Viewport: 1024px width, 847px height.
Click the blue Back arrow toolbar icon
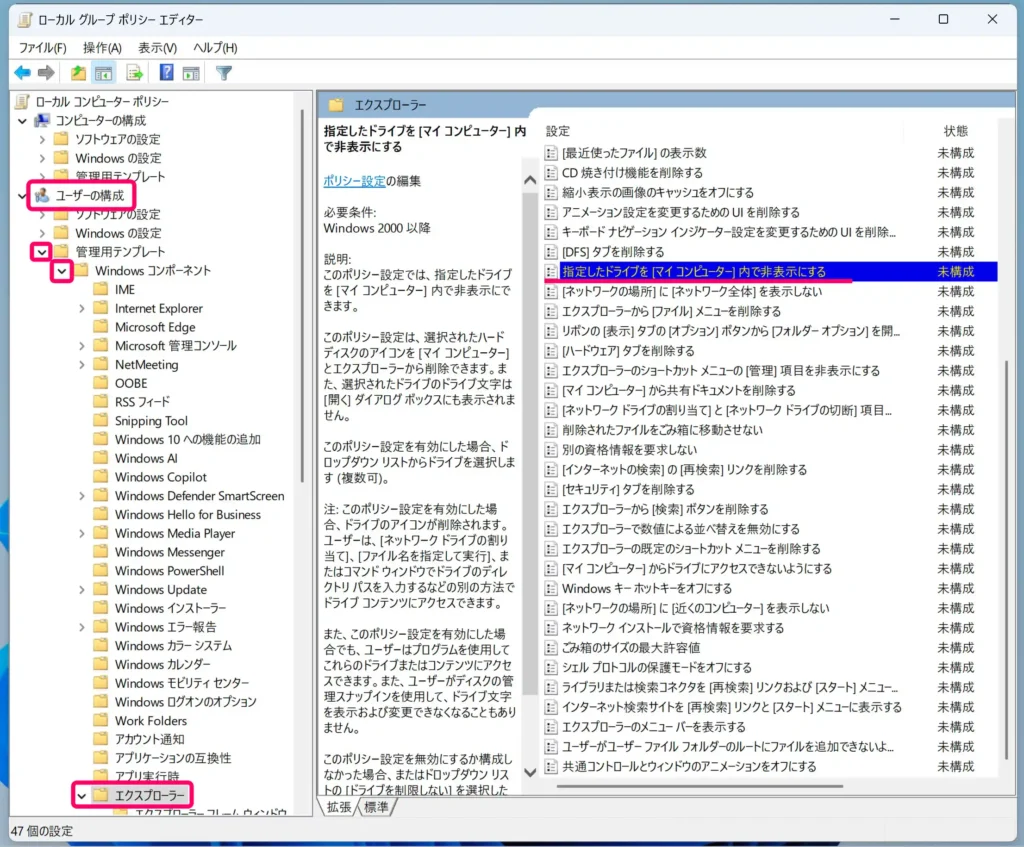[22, 73]
